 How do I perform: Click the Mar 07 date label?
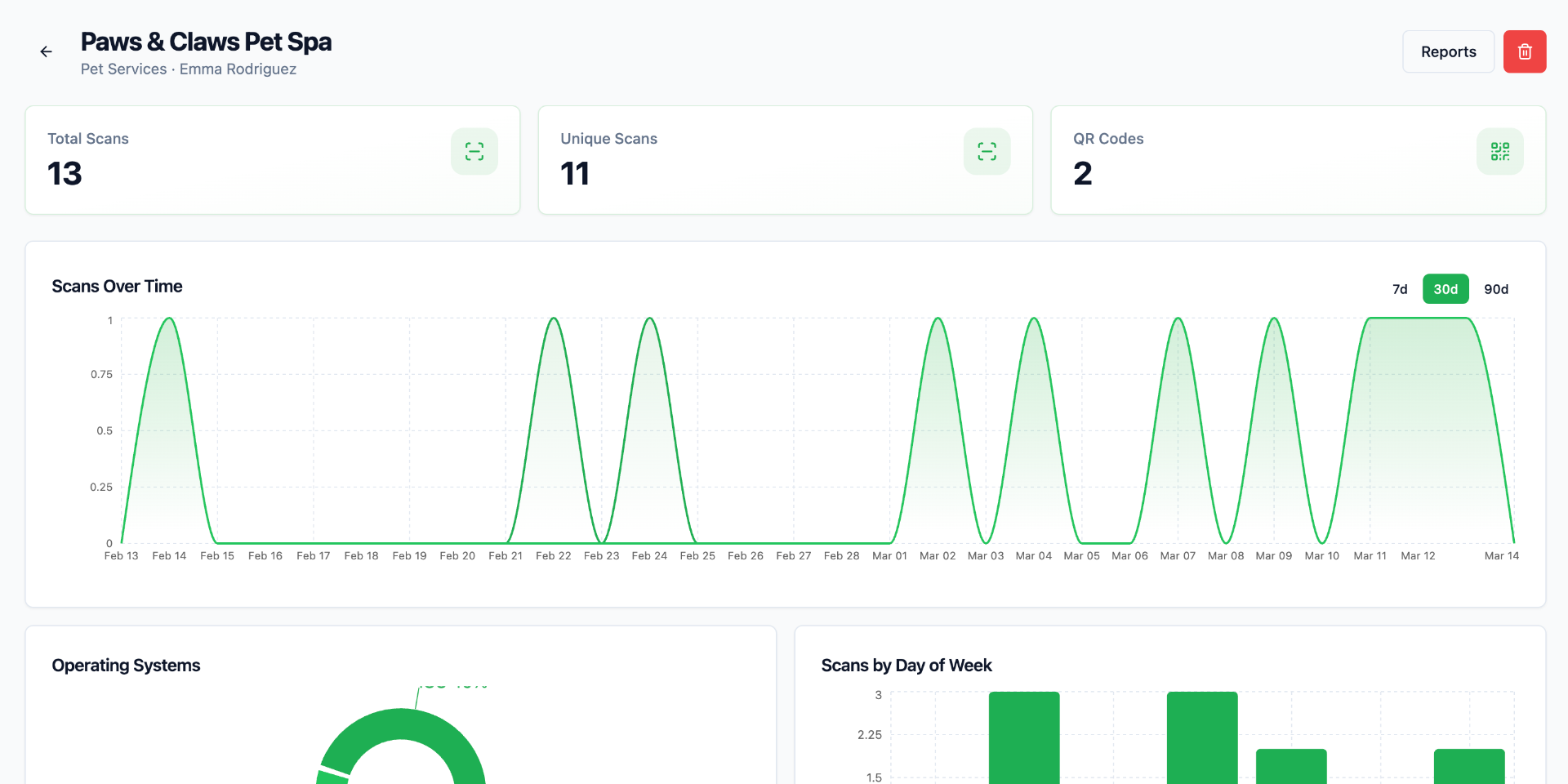click(x=1178, y=556)
